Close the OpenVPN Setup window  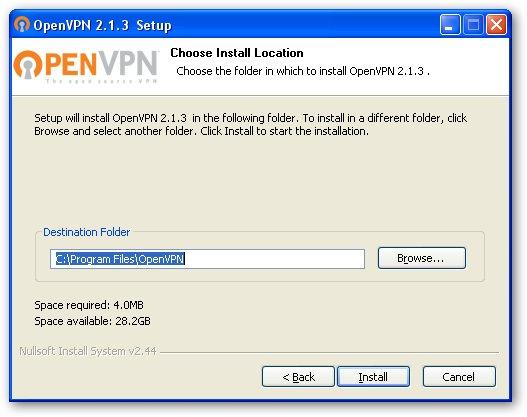[x=496, y=25]
